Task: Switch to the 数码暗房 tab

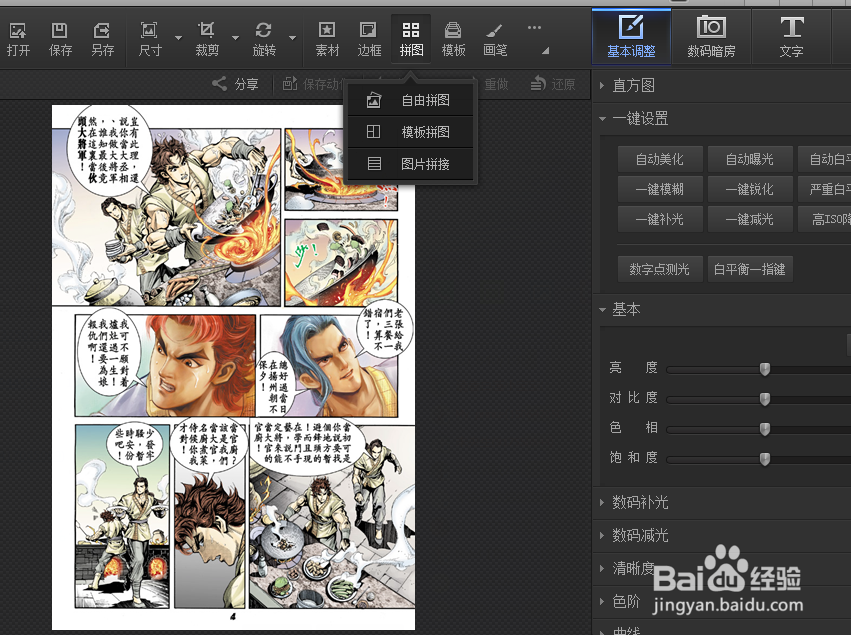Action: [x=711, y=37]
